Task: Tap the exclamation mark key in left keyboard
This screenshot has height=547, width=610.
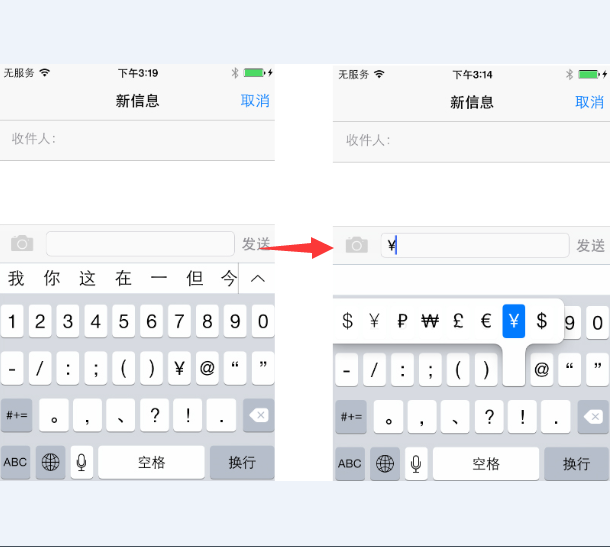Action: point(188,415)
